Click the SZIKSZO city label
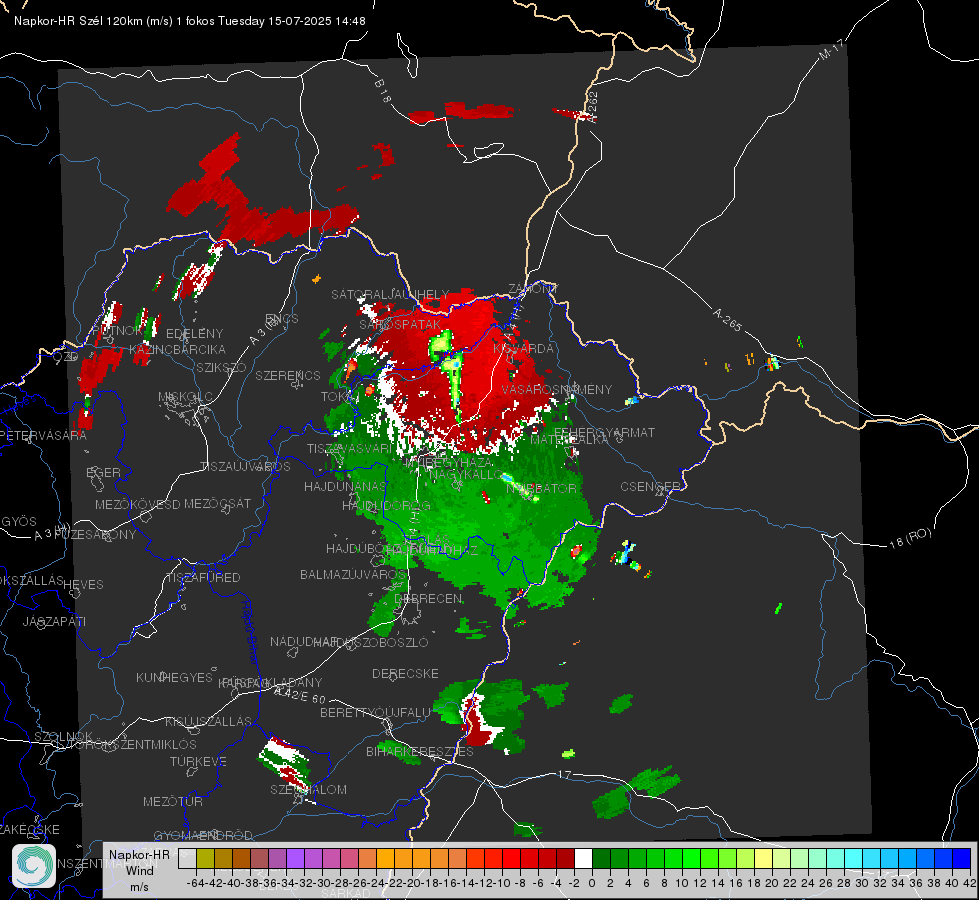The height and width of the screenshot is (900, 979). pos(221,367)
